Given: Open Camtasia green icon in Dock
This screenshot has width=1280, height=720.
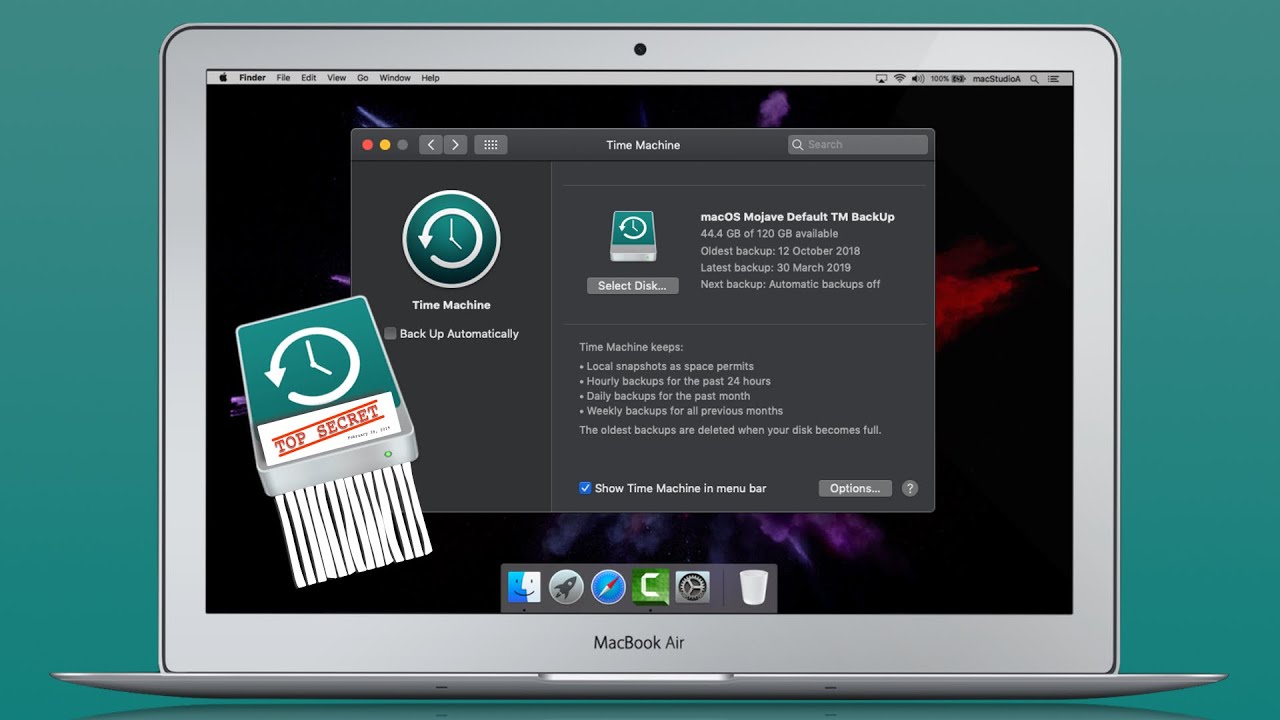Looking at the screenshot, I should pyautogui.click(x=650, y=587).
